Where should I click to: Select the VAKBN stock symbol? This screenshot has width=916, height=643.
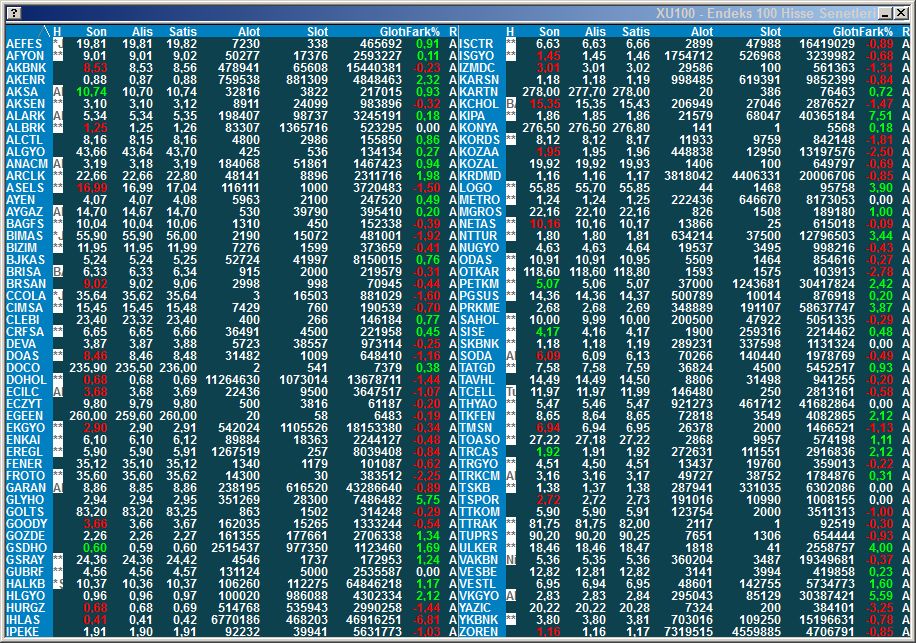[x=480, y=559]
